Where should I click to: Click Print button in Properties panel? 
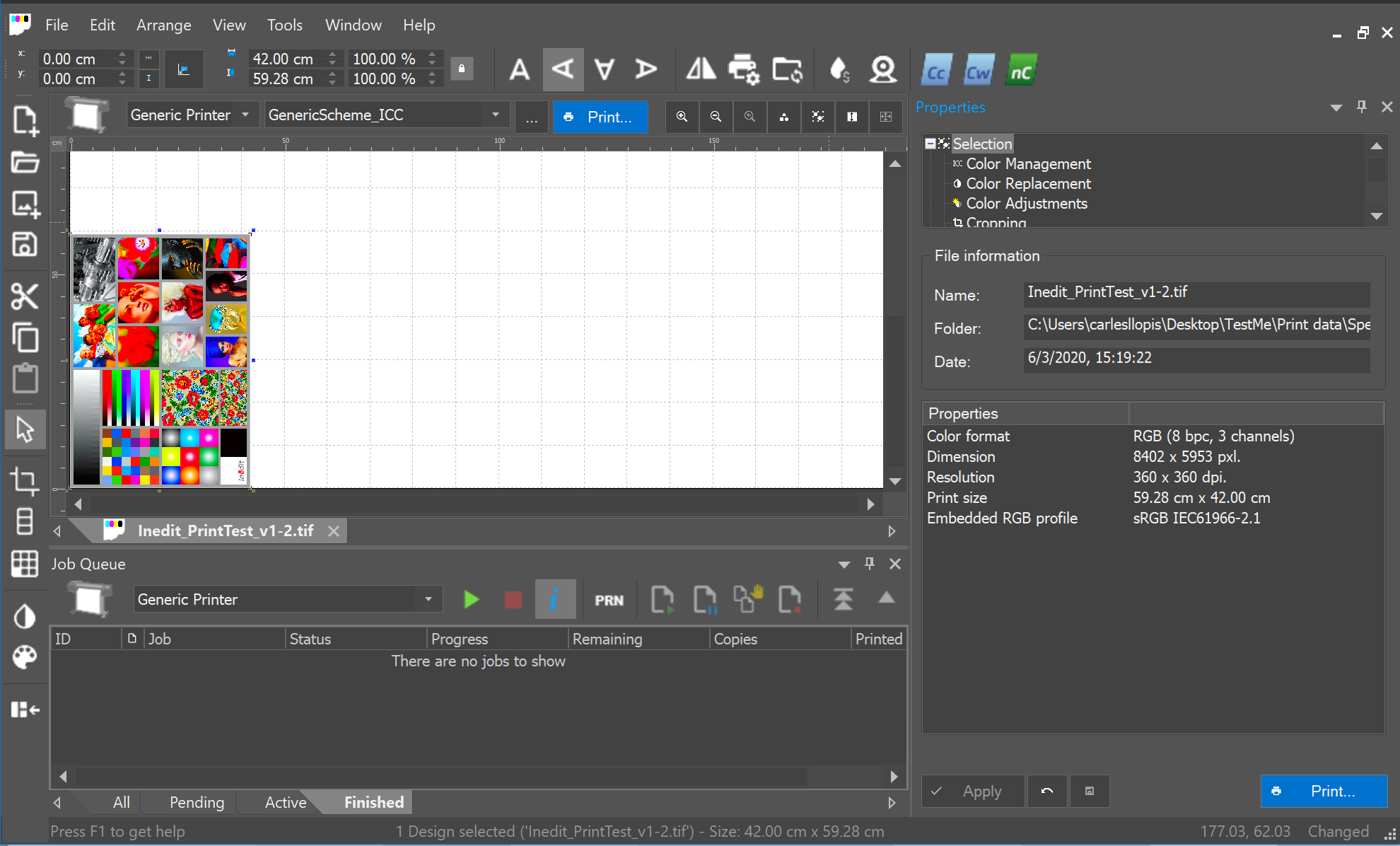coord(1323,791)
